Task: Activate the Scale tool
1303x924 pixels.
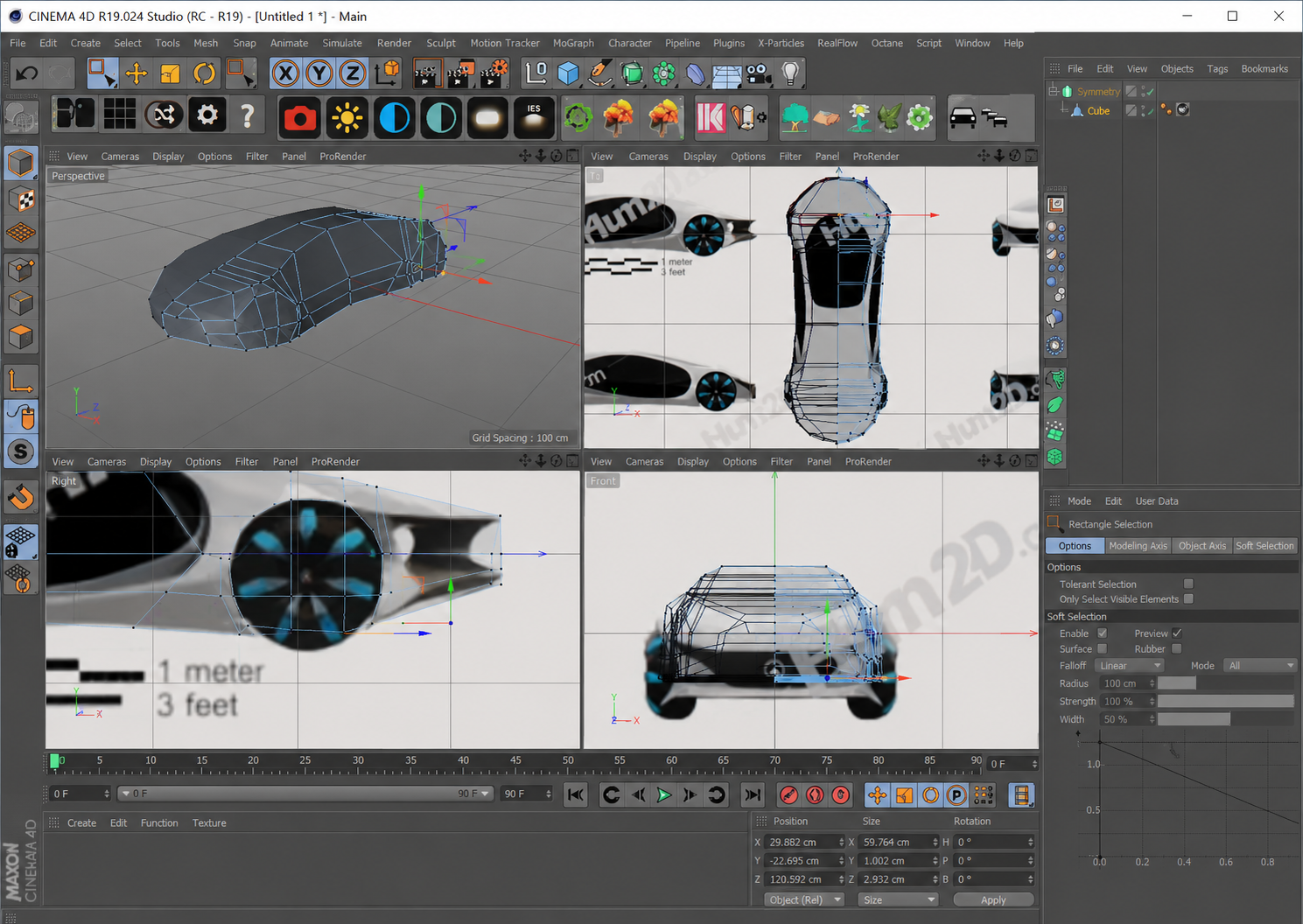Action: click(x=170, y=73)
